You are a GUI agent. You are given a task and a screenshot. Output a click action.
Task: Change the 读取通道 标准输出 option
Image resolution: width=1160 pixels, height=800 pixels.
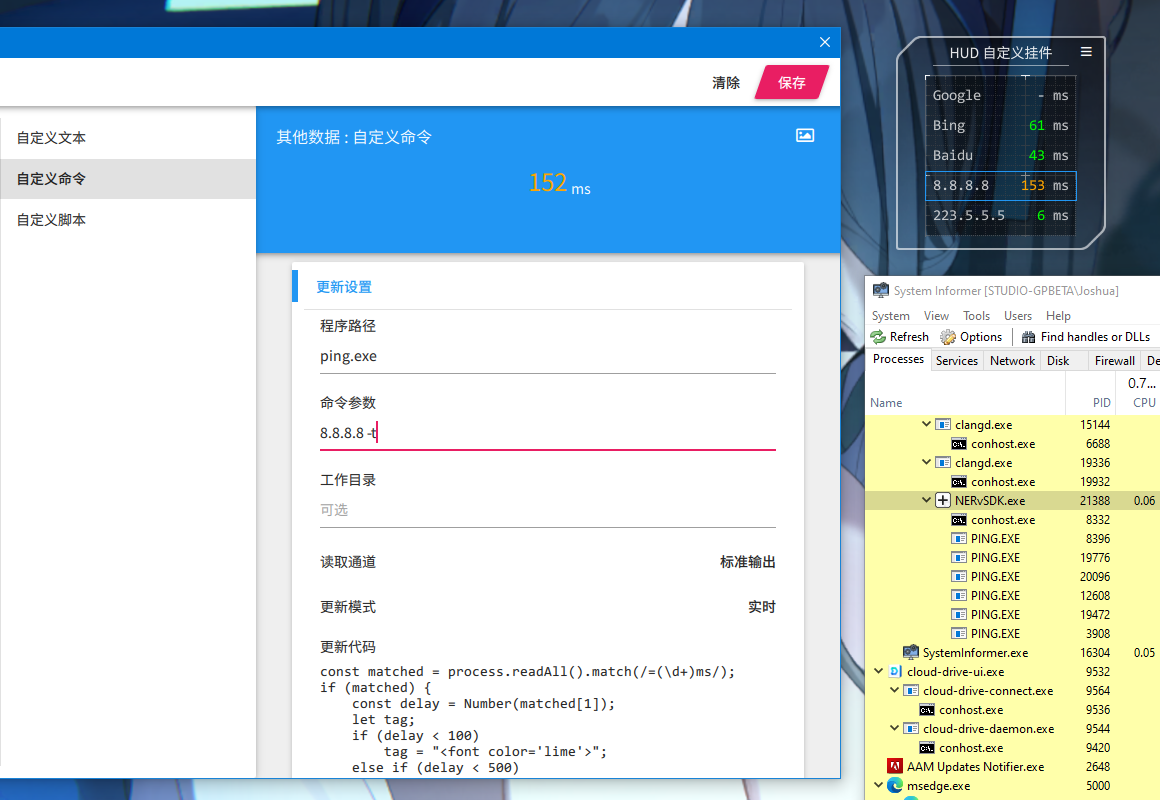(747, 562)
